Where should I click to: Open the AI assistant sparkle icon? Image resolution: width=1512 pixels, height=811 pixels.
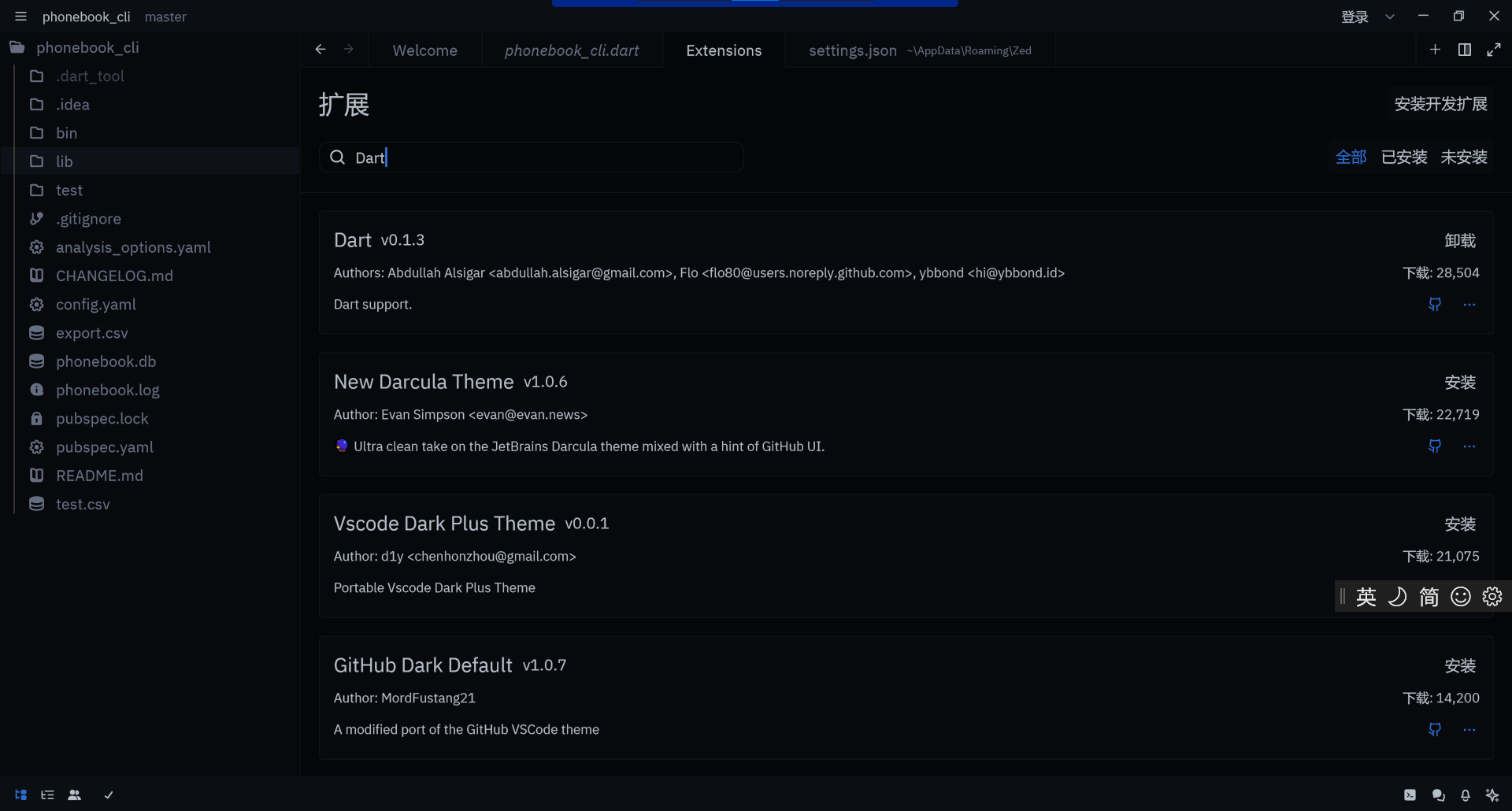[1492, 795]
